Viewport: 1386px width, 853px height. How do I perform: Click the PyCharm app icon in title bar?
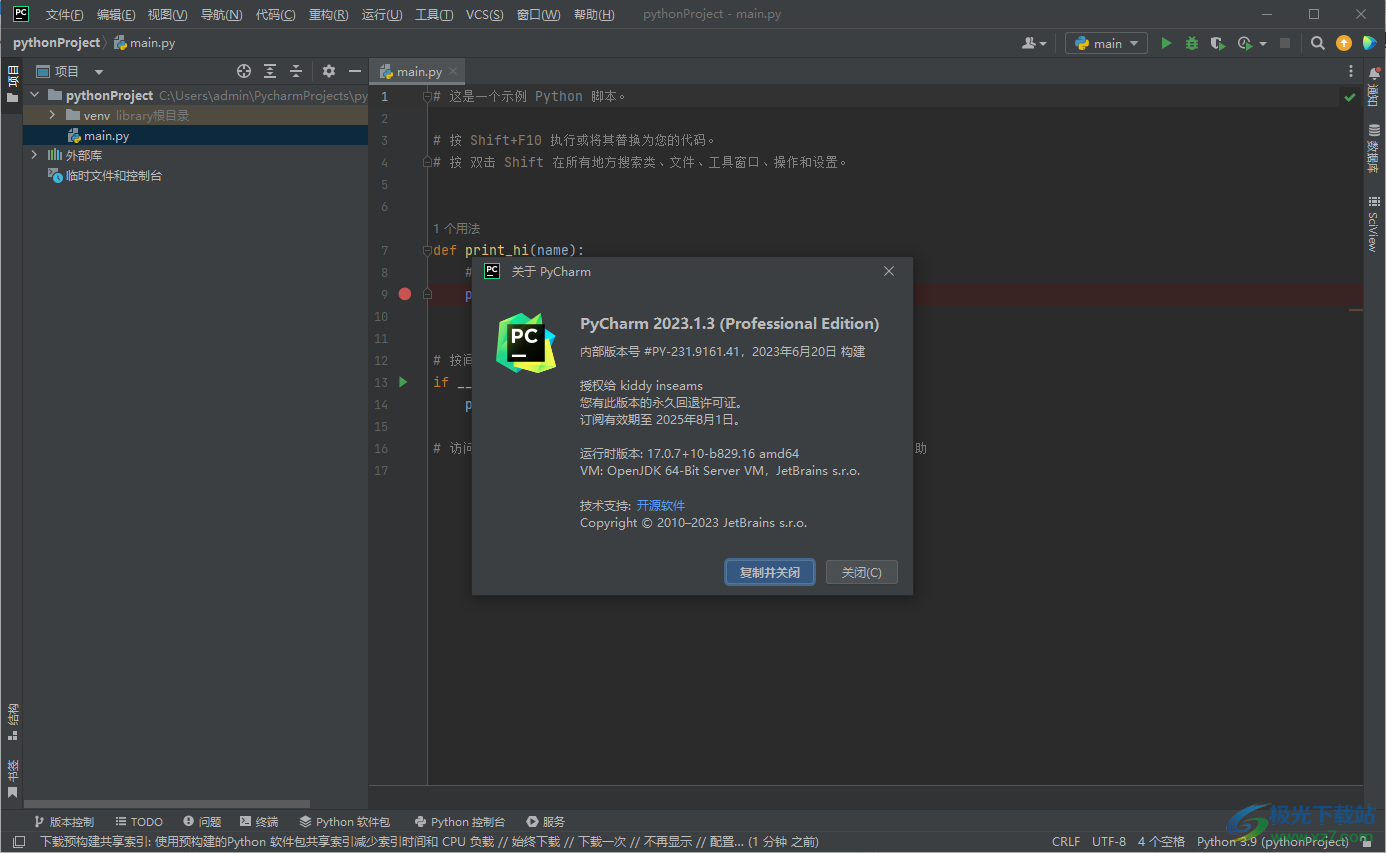click(20, 14)
